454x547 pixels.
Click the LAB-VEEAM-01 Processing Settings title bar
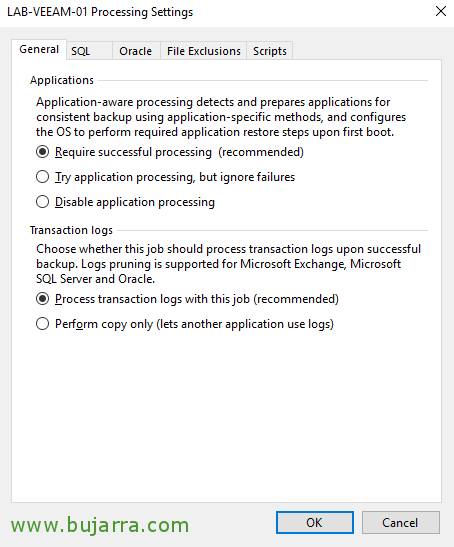pos(100,12)
